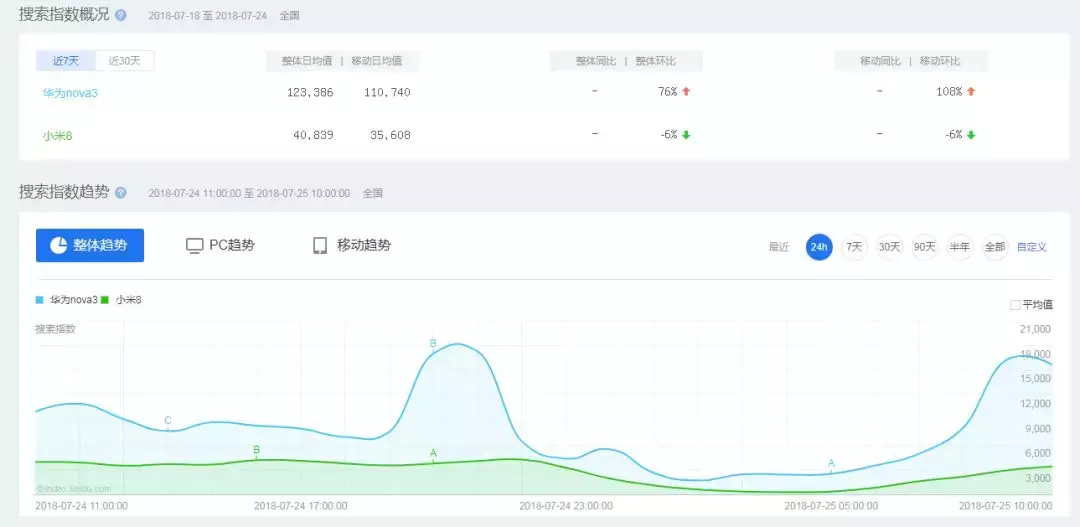Switch to 移动趋势 view

[x=352, y=245]
